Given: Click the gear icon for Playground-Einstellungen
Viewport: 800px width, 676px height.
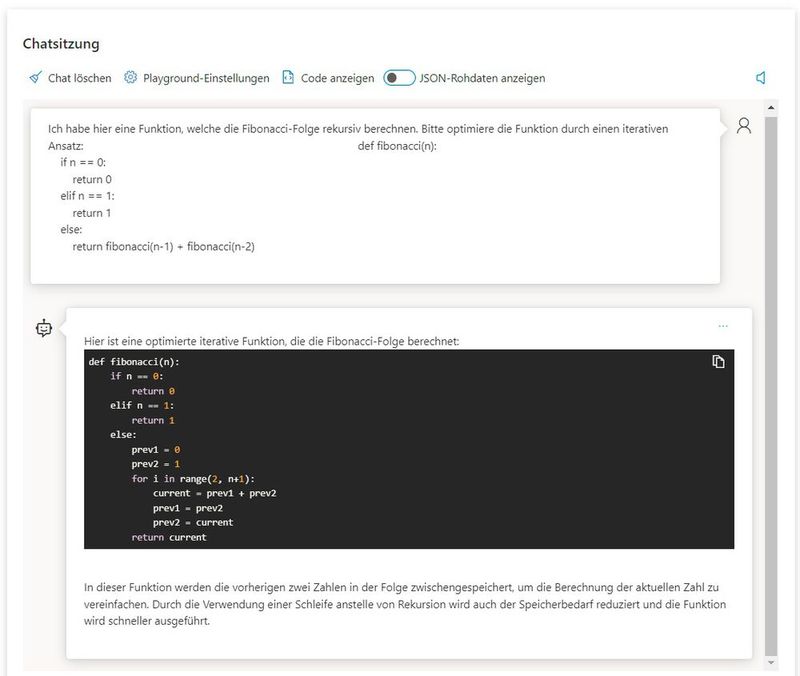Looking at the screenshot, I should pos(130,78).
